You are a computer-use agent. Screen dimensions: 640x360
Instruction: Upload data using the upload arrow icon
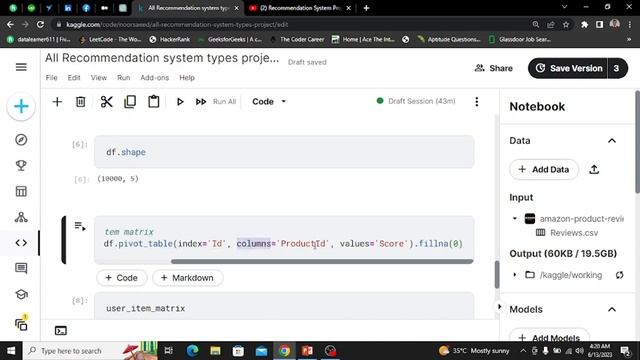click(x=594, y=169)
